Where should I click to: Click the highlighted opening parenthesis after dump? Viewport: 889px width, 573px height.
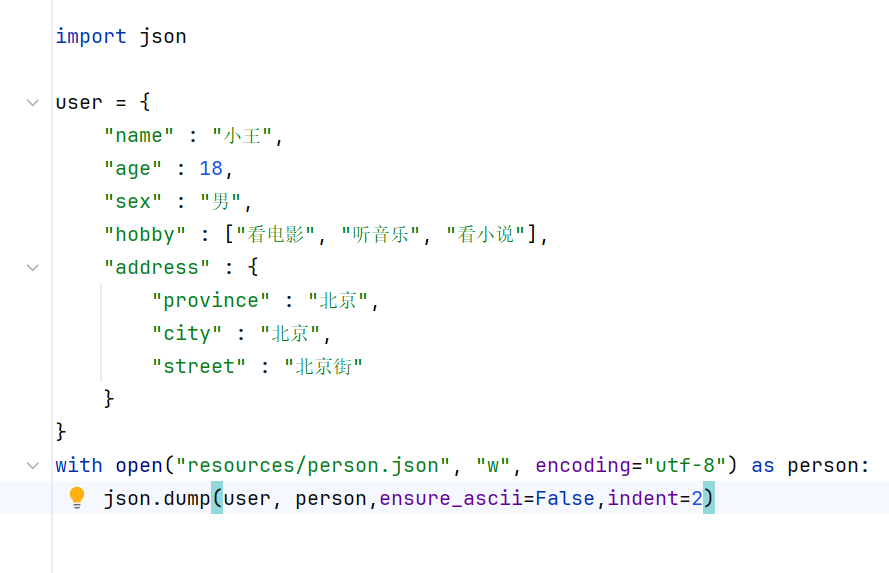217,498
